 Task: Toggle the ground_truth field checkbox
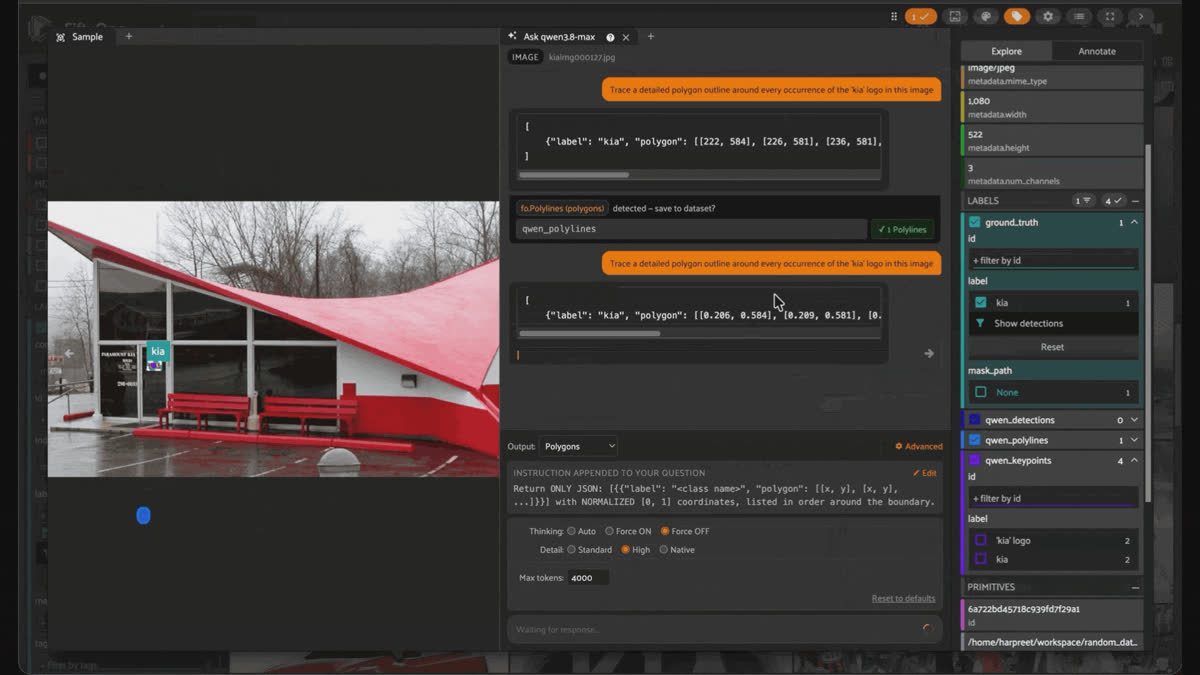(975, 222)
